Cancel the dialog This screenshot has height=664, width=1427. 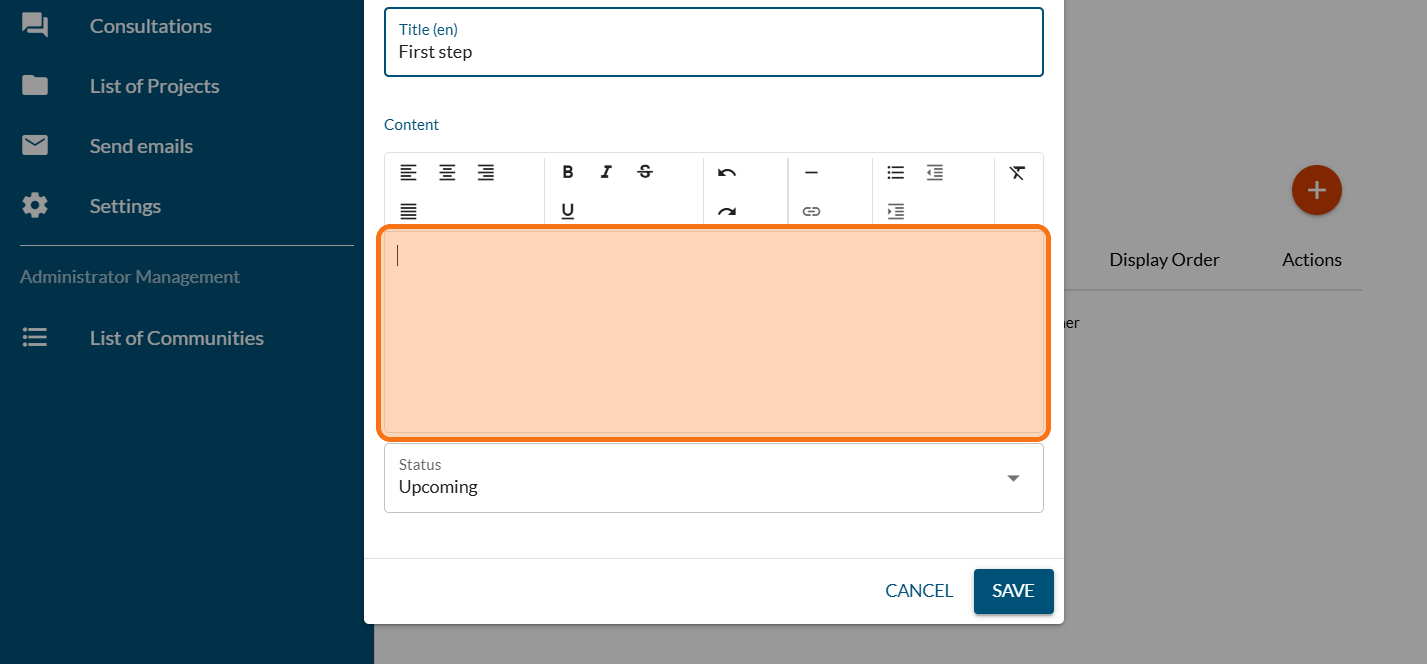tap(919, 591)
